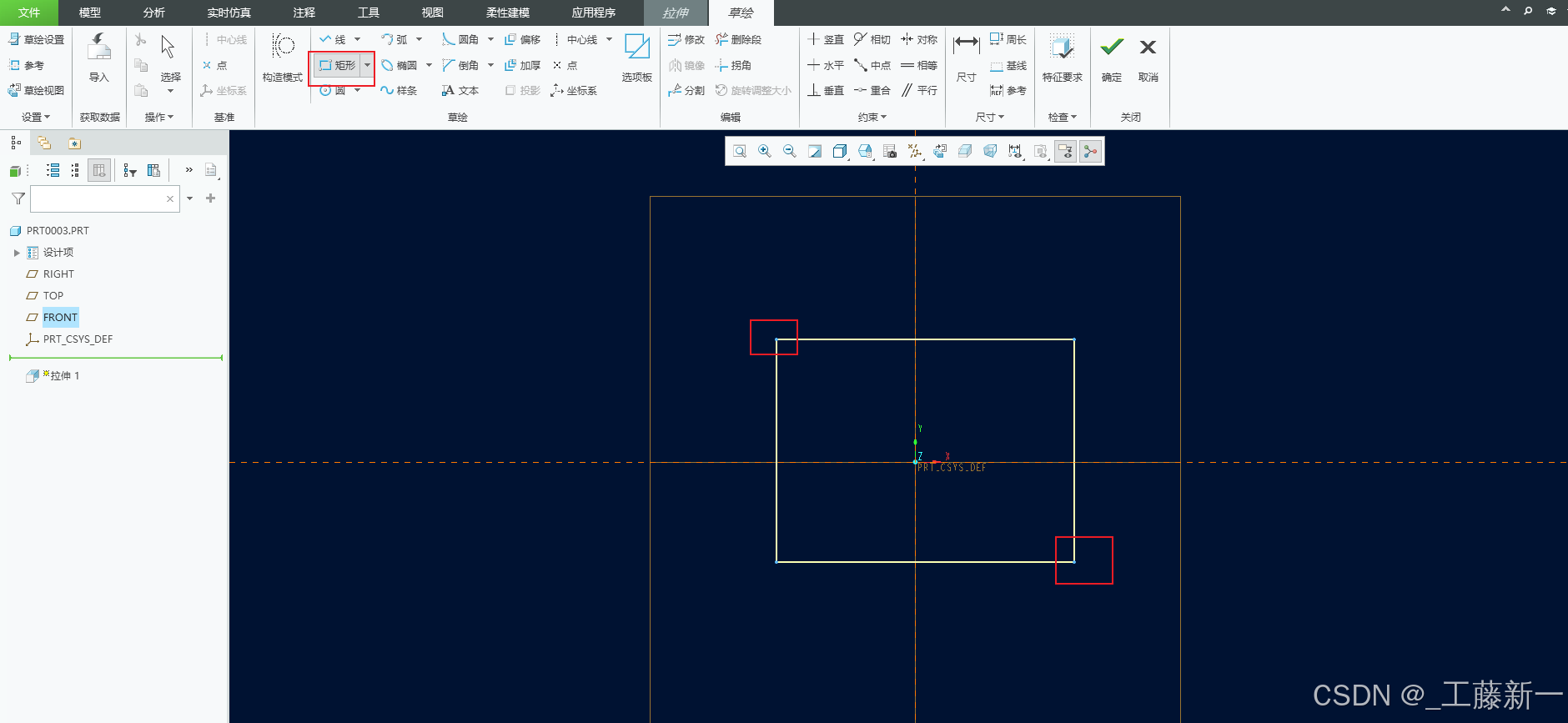The width and height of the screenshot is (1568, 723).
Task: Click the 周长 (Perimeter) dimension tool
Action: coord(1008,39)
